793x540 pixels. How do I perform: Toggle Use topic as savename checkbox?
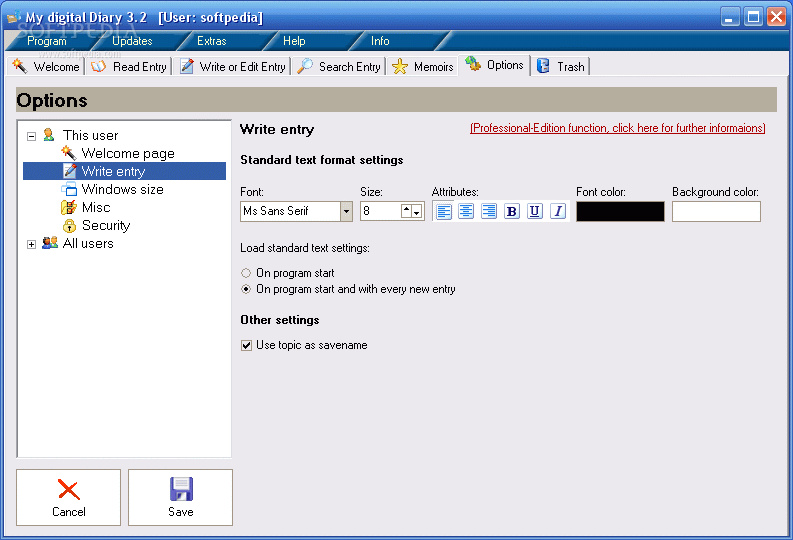[246, 345]
